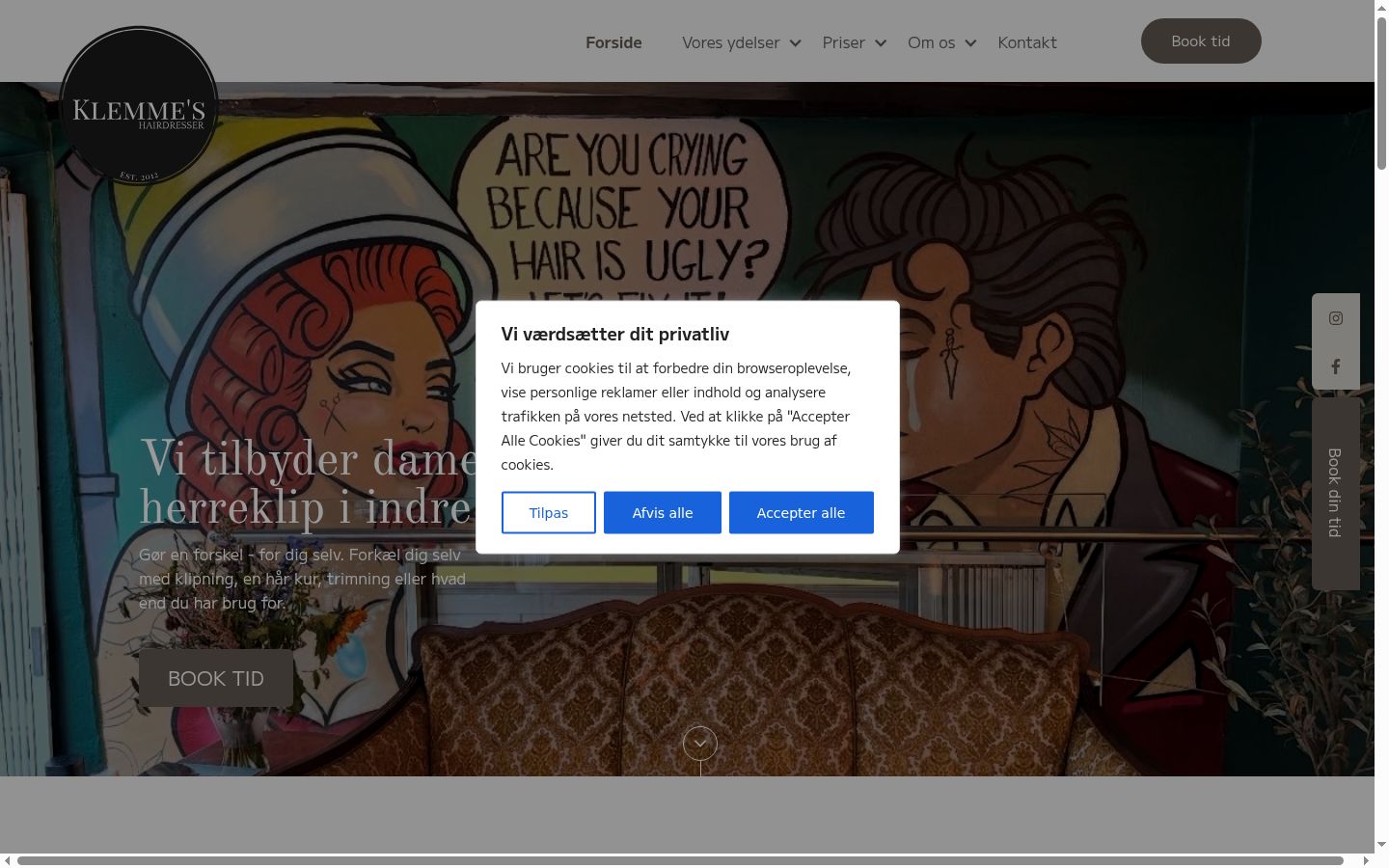The image size is (1389, 868).
Task: Click the Tilpas cookie button
Action: (549, 512)
